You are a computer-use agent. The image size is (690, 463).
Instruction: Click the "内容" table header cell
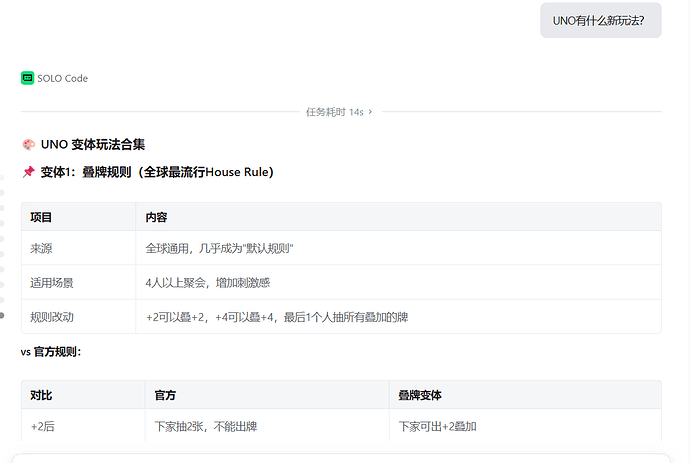coord(398,217)
